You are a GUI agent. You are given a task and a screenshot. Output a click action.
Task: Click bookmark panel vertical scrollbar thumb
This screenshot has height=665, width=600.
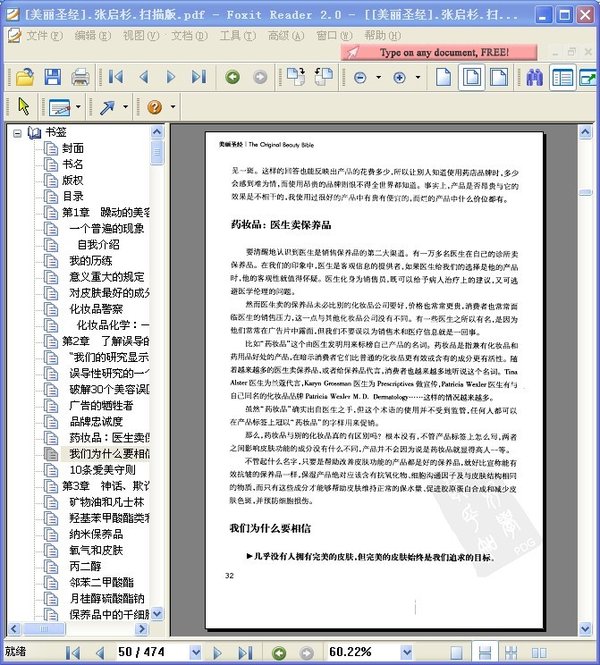[157, 152]
